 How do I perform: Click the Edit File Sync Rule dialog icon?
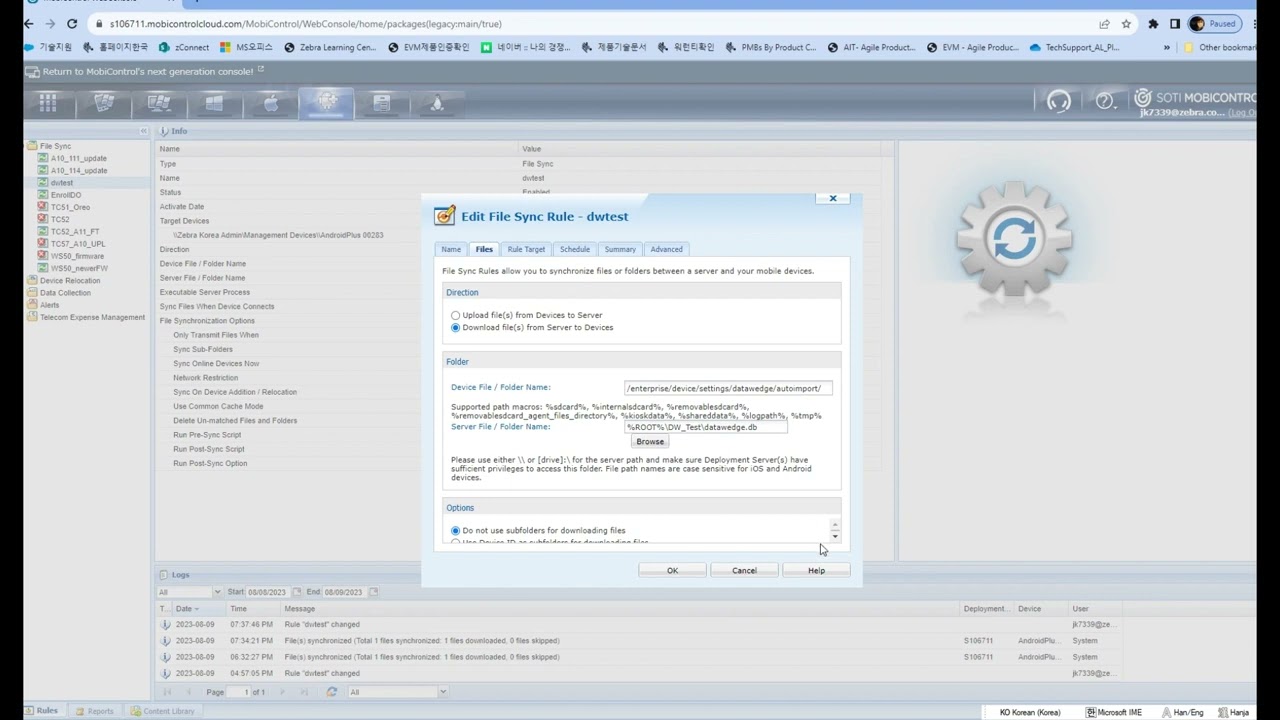[444, 216]
